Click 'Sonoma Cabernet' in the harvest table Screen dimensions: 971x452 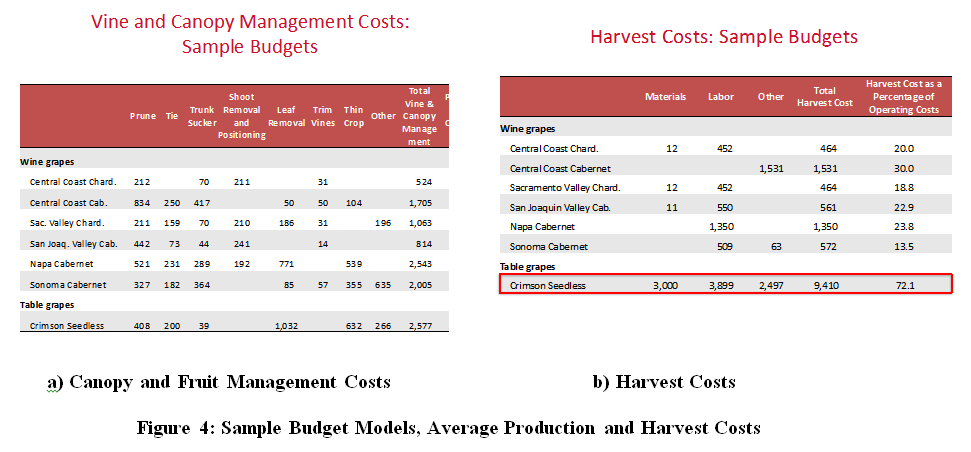click(549, 246)
